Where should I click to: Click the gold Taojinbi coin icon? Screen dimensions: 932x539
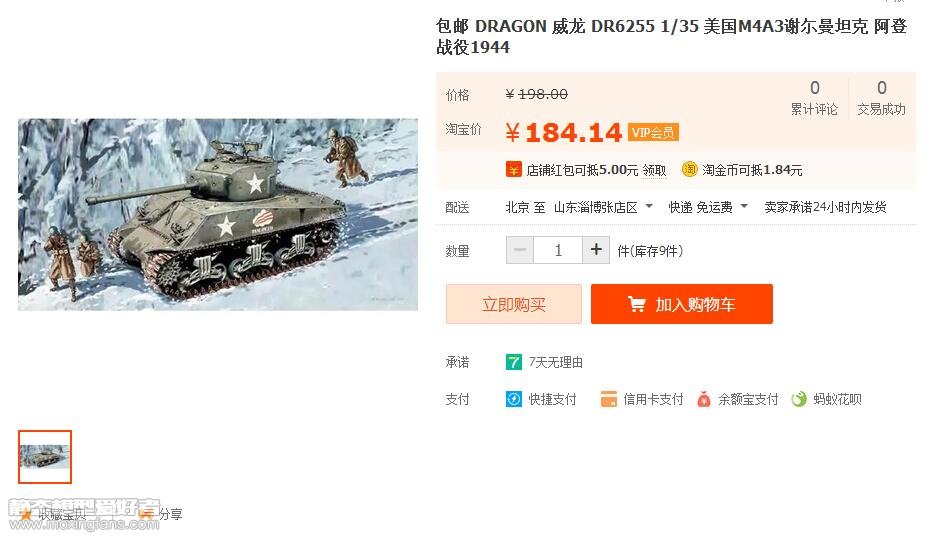(689, 169)
